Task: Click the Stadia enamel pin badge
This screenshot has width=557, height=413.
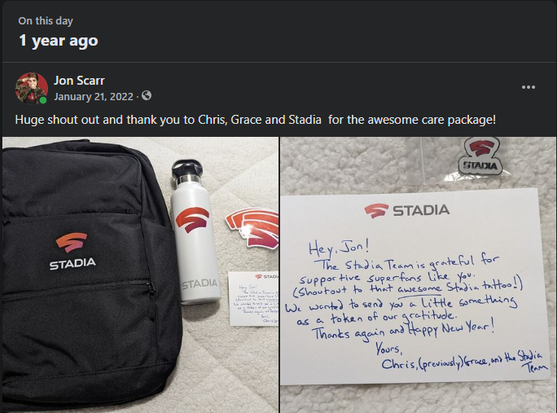Action: [480, 157]
